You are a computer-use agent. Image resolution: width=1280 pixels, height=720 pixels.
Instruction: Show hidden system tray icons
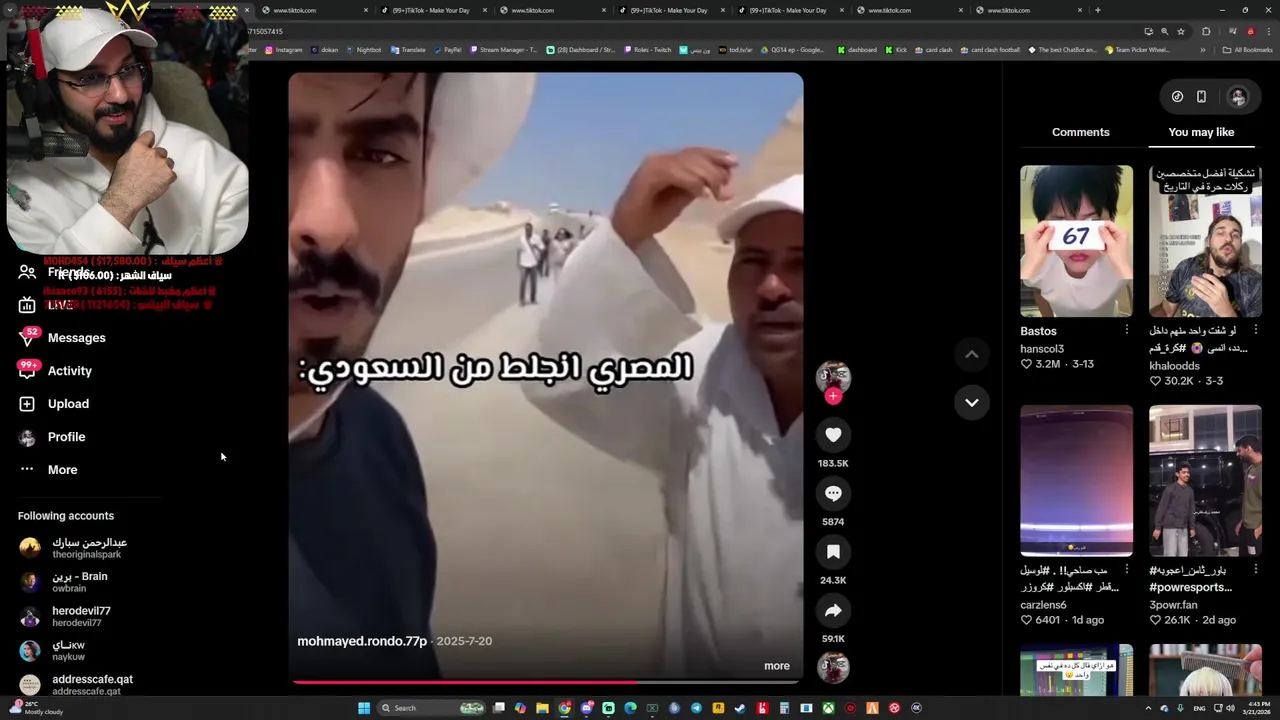coord(1149,708)
